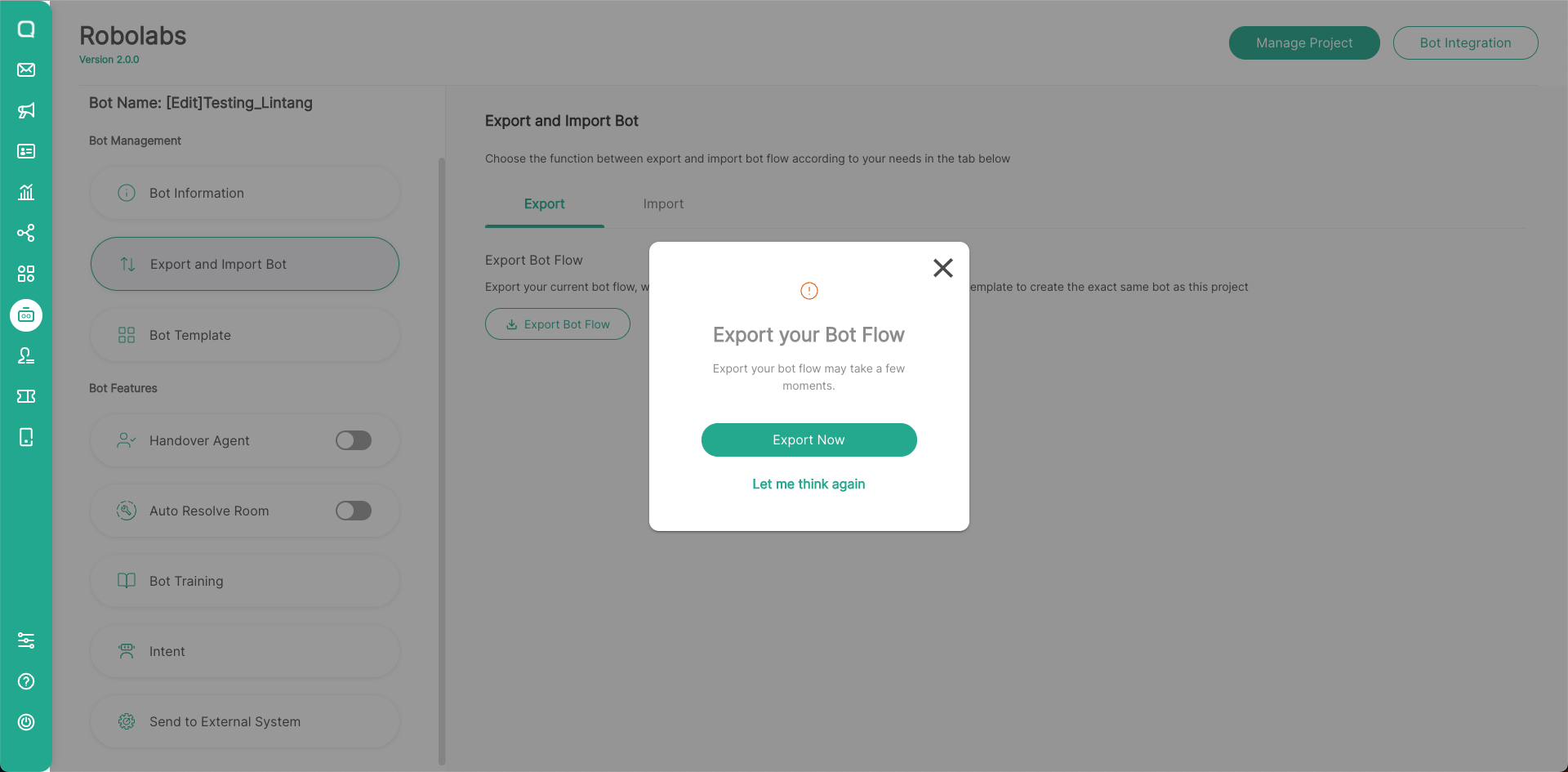Open the contacts card icon in sidebar

(x=26, y=151)
